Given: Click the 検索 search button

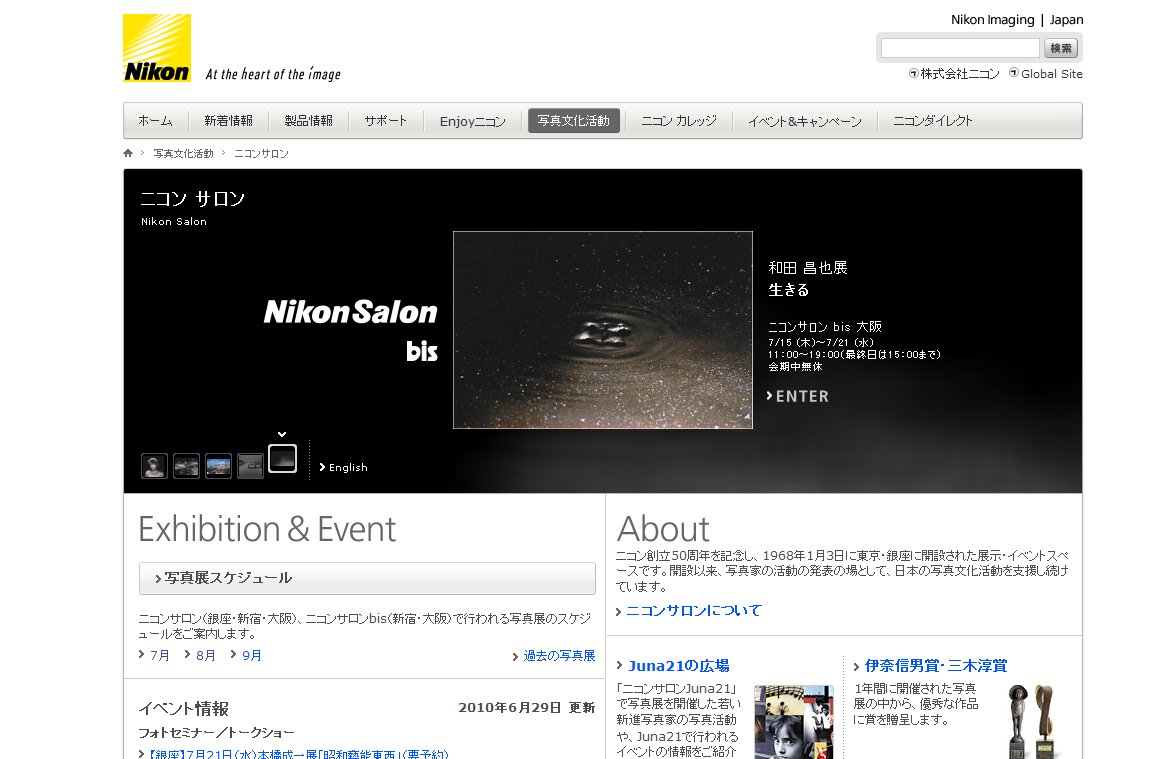Looking at the screenshot, I should pyautogui.click(x=1060, y=48).
